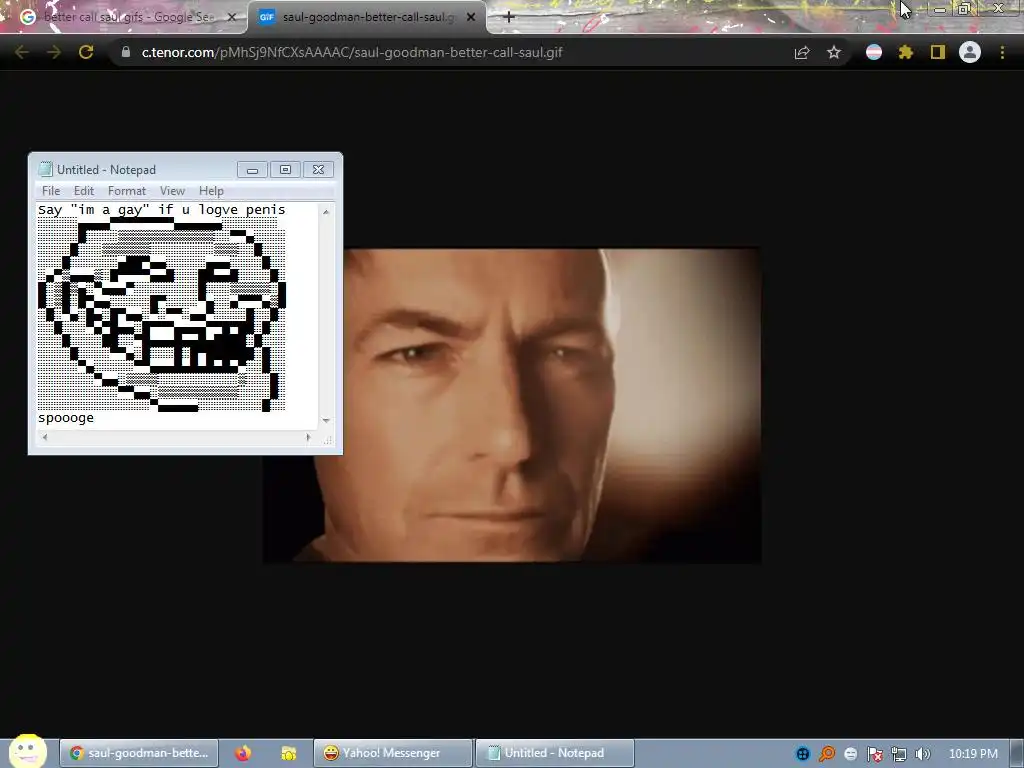View site security lock info
The image size is (1024, 768).
pyautogui.click(x=125, y=52)
